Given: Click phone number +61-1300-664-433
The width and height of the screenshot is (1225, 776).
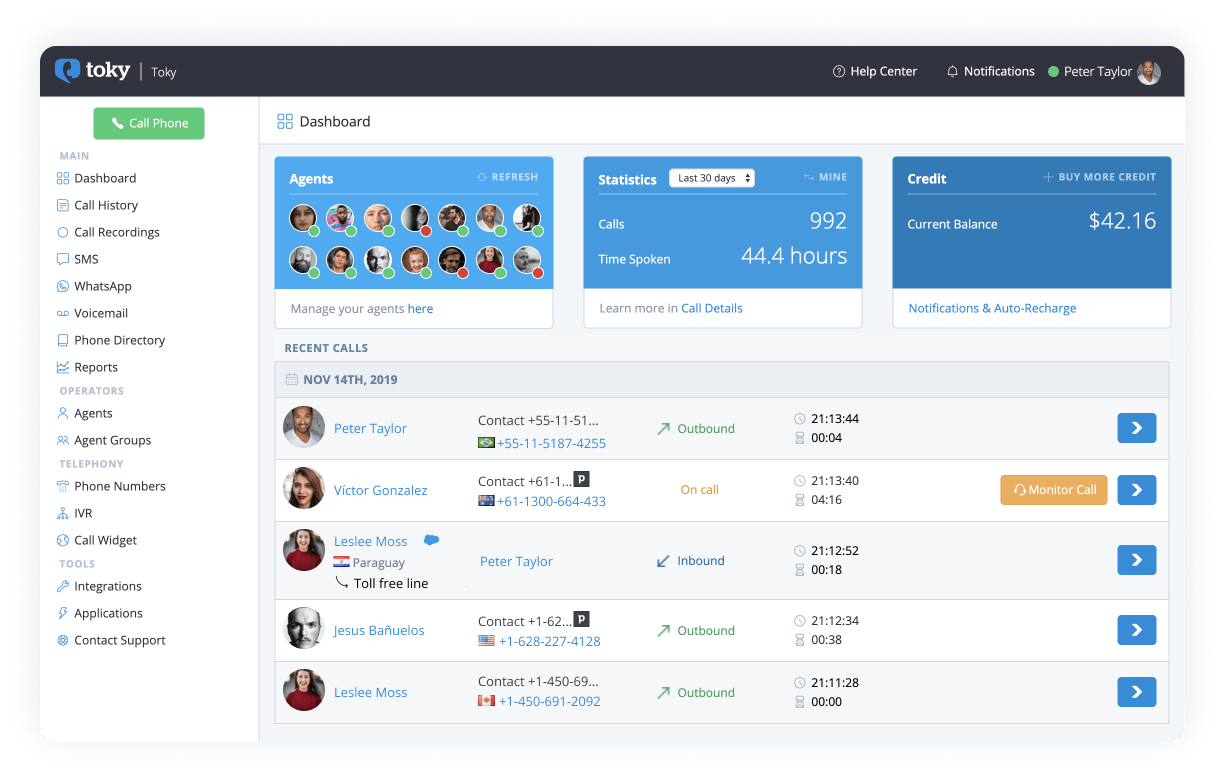Looking at the screenshot, I should tap(551, 501).
